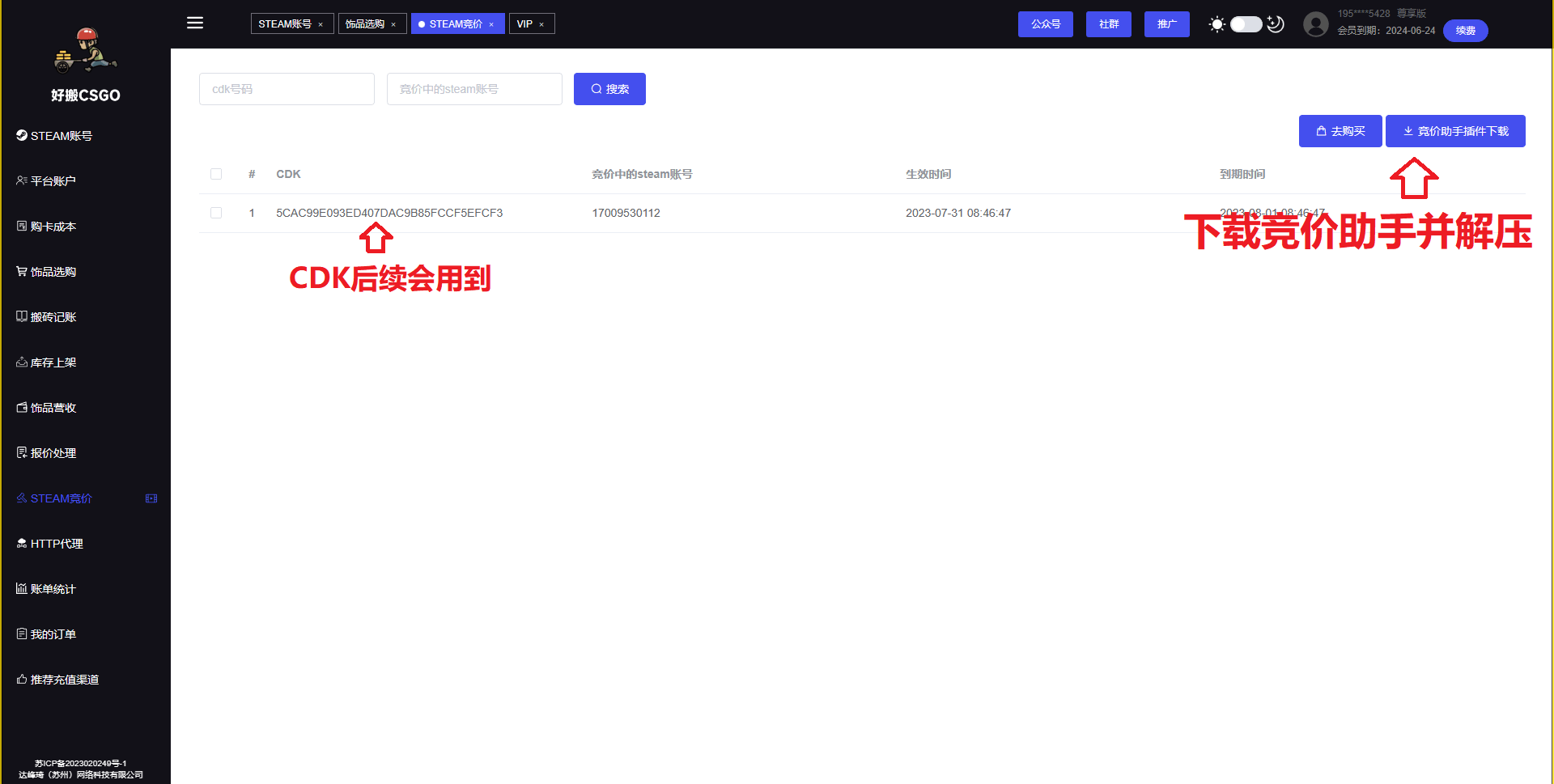
Task: Open 推荐充值渠道 in sidebar
Action: (x=85, y=680)
